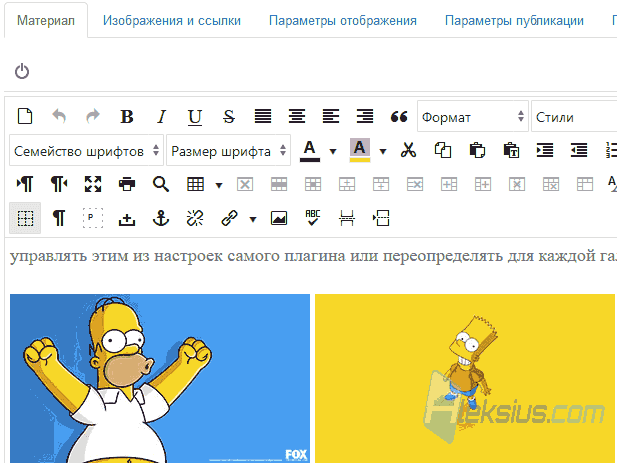Align text to the left

(331, 116)
